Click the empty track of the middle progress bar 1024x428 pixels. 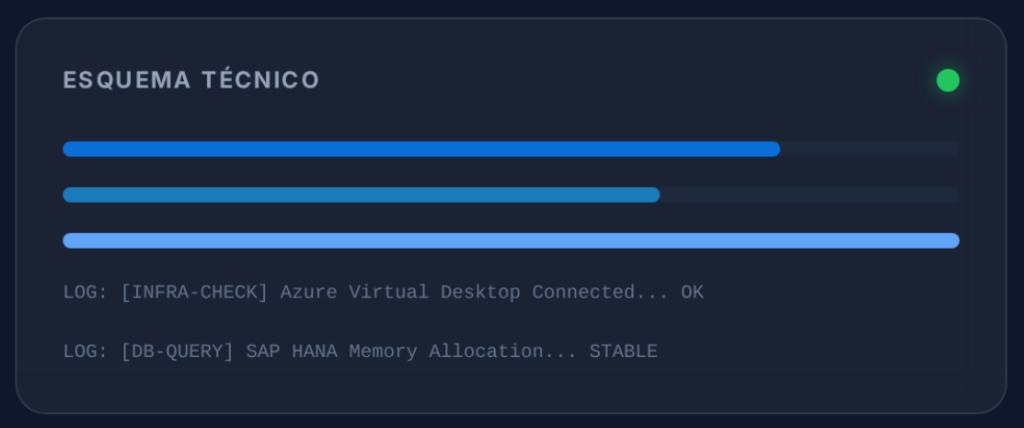(809, 195)
